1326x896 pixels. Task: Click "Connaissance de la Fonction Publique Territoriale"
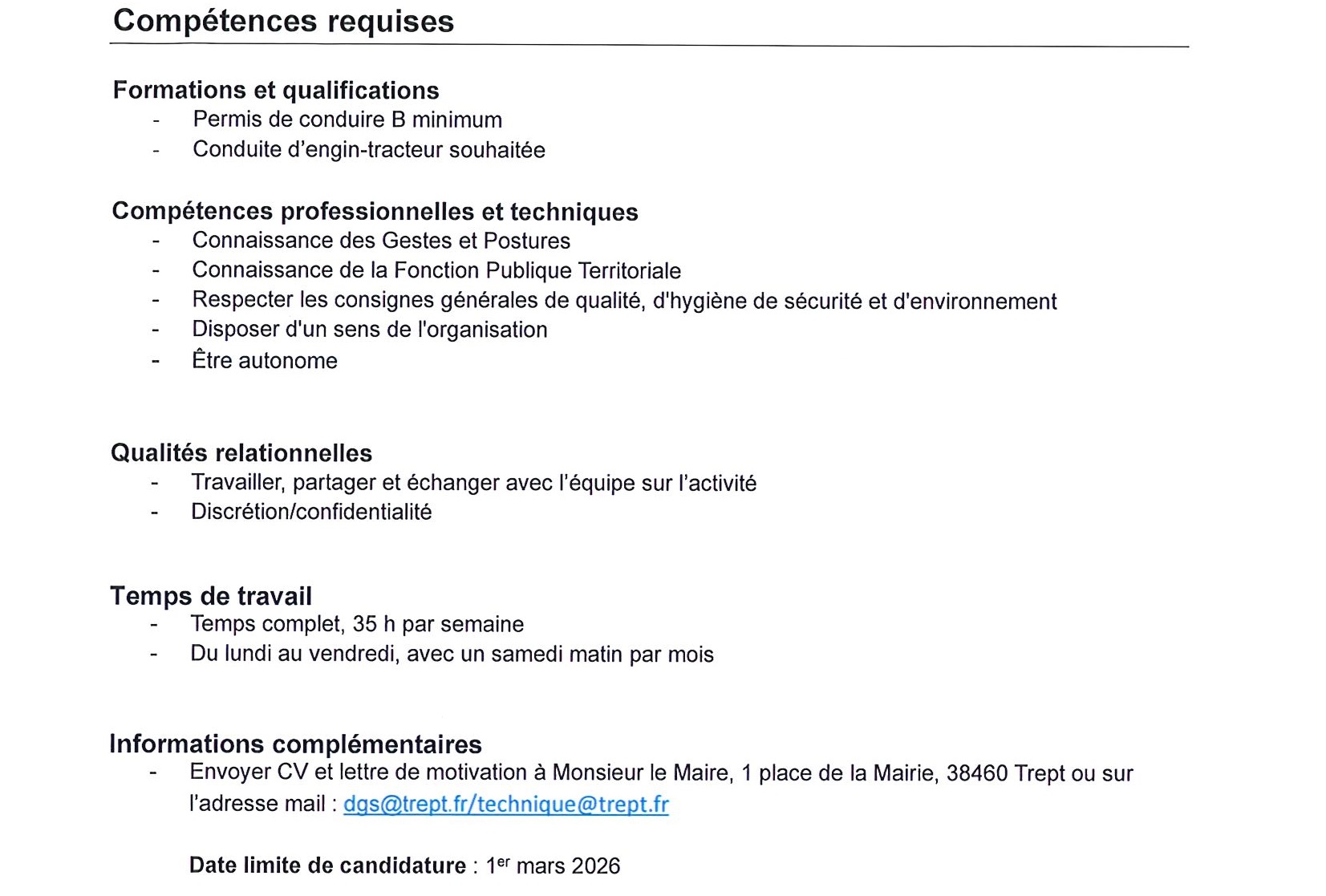(436, 271)
